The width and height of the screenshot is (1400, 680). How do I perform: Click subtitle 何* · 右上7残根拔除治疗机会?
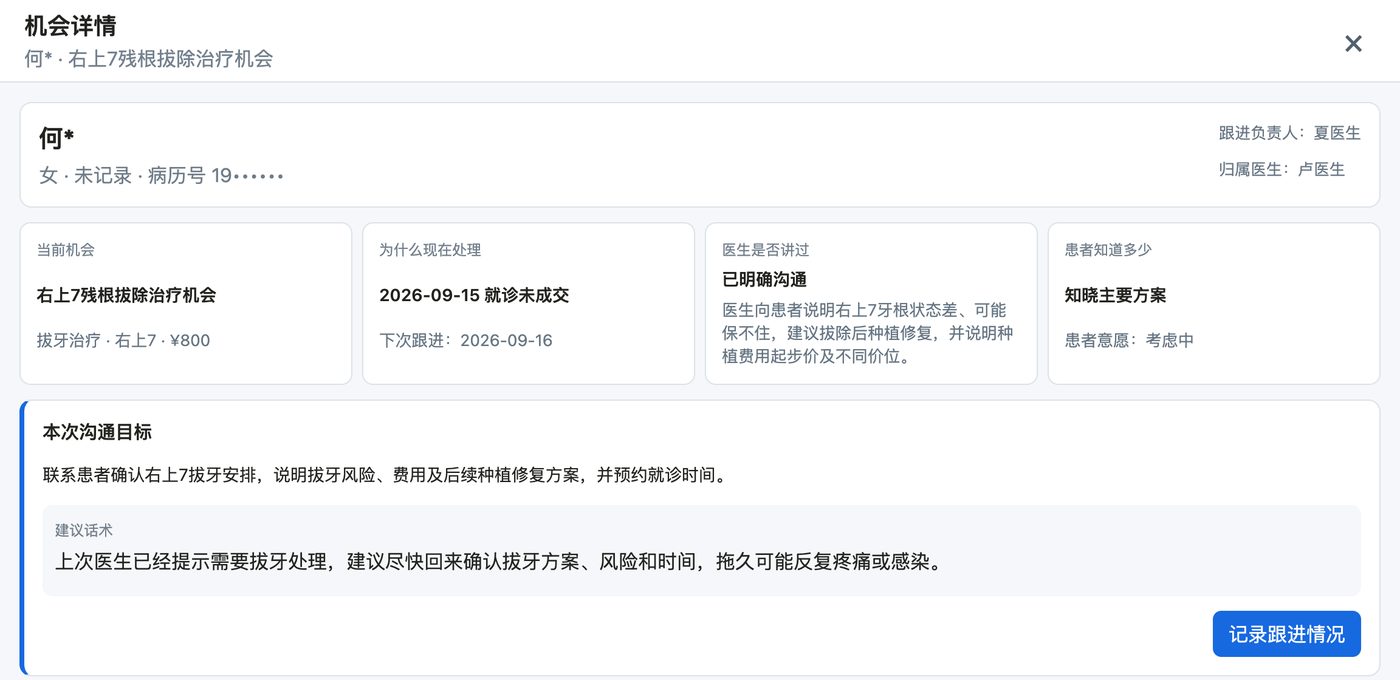pyautogui.click(x=149, y=59)
